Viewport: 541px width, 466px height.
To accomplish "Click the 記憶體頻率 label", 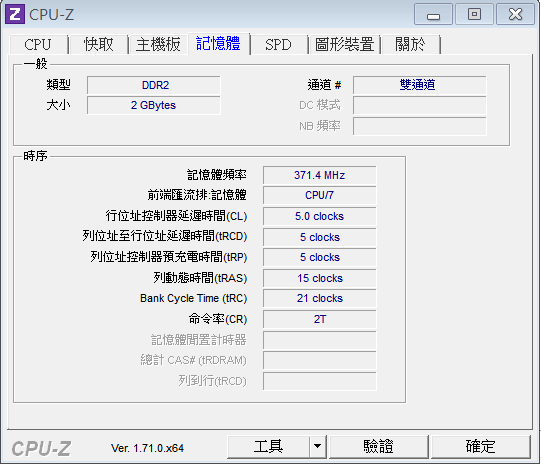I will [x=217, y=175].
